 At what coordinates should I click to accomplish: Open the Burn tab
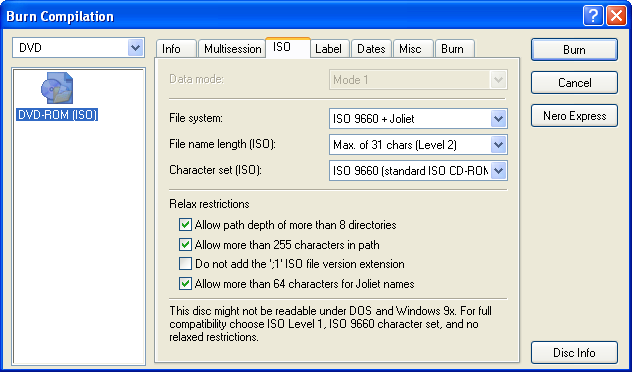[x=454, y=49]
